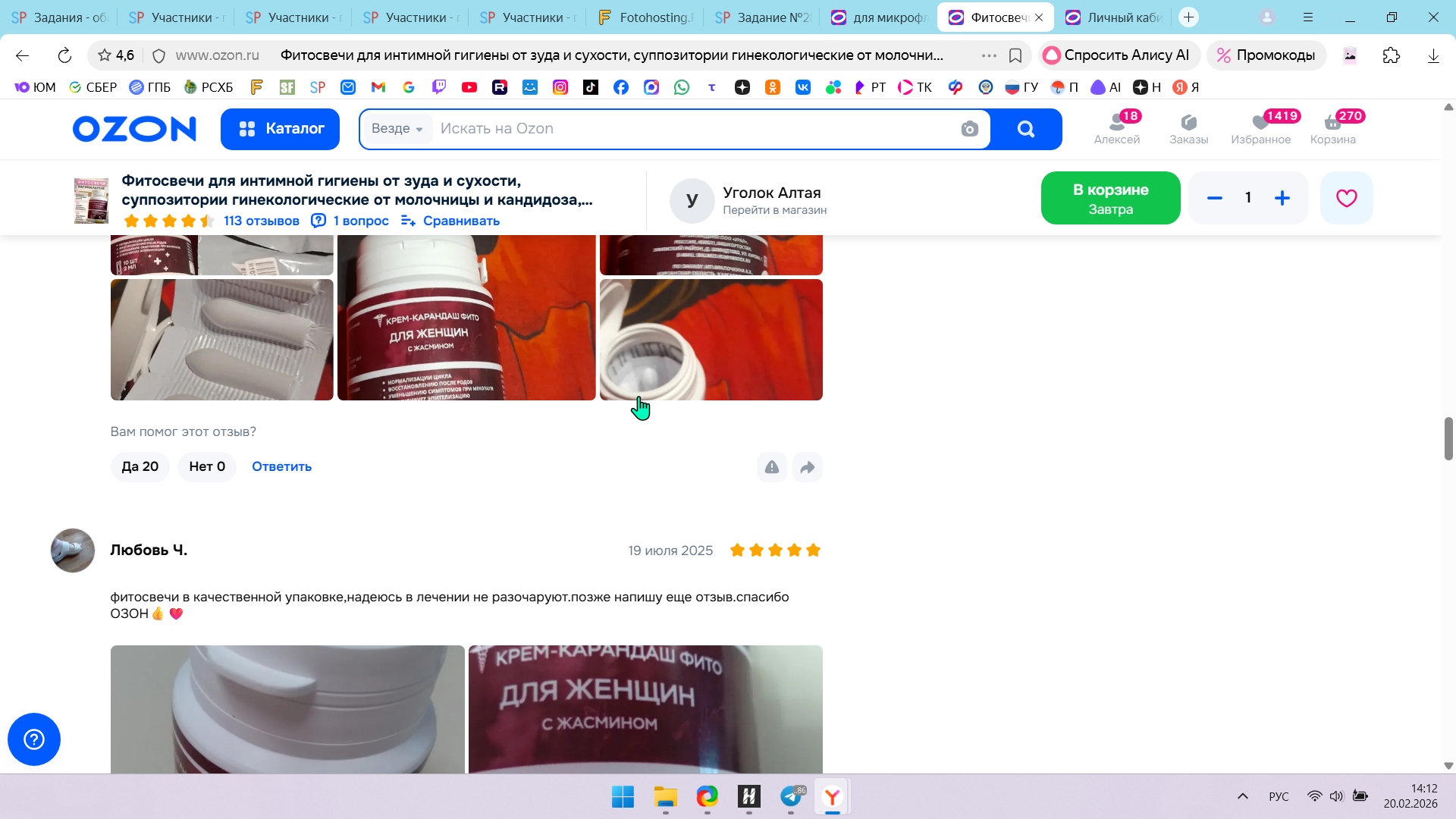Open the help question mark bubble
The height and width of the screenshot is (819, 1456).
point(34,739)
